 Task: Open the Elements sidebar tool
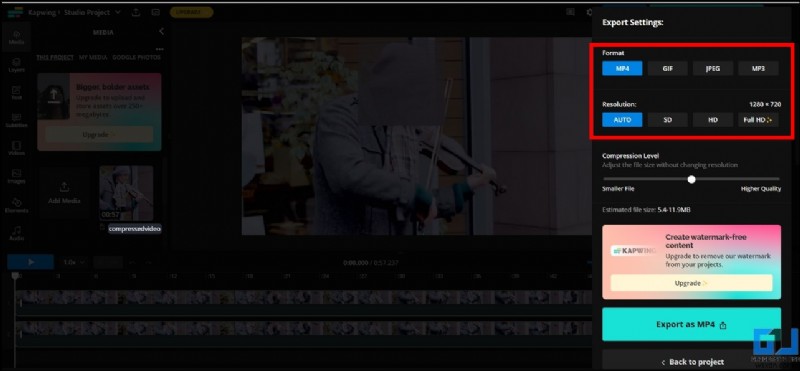(x=16, y=206)
